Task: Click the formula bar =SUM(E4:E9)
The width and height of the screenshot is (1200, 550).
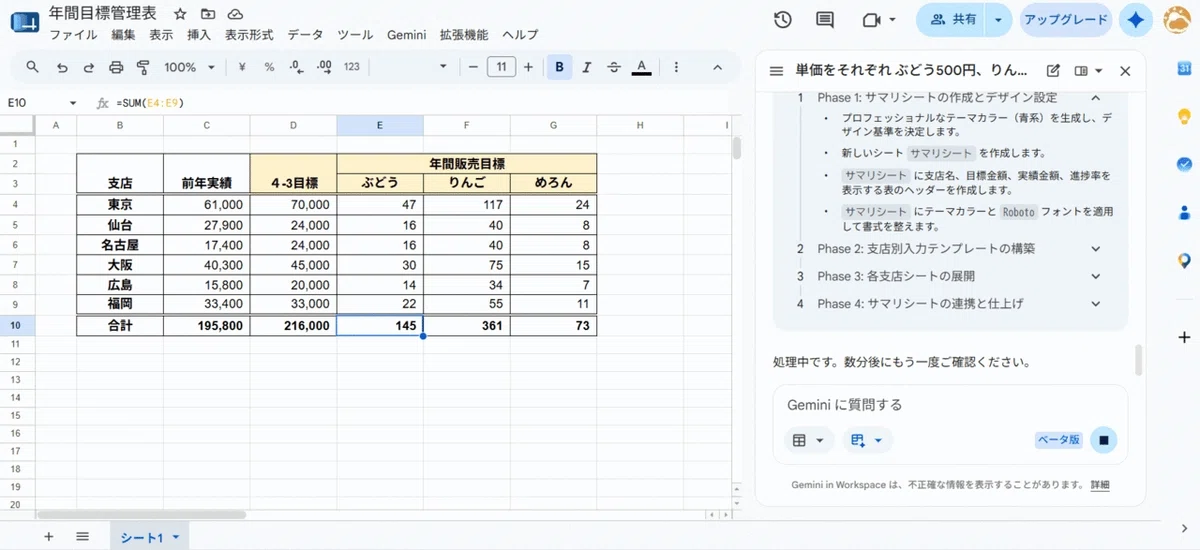Action: (150, 102)
